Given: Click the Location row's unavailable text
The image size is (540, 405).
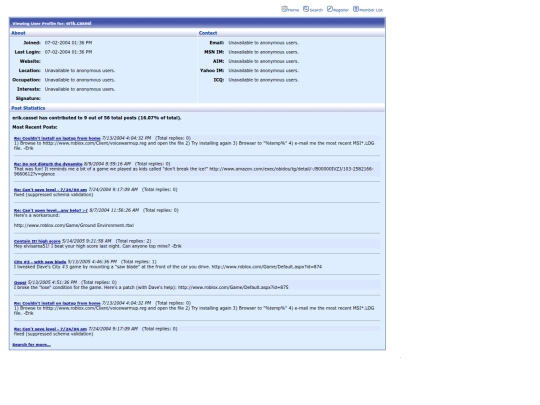Looking at the screenshot, I should 80,71.
